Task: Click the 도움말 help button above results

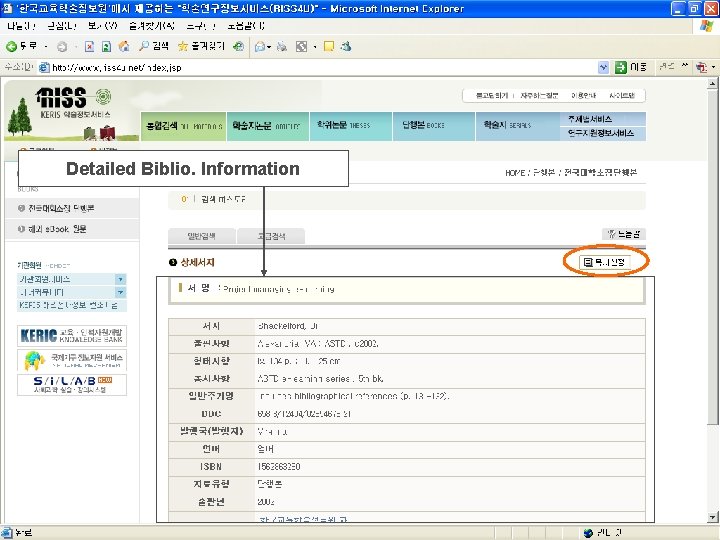Action: click(x=624, y=234)
